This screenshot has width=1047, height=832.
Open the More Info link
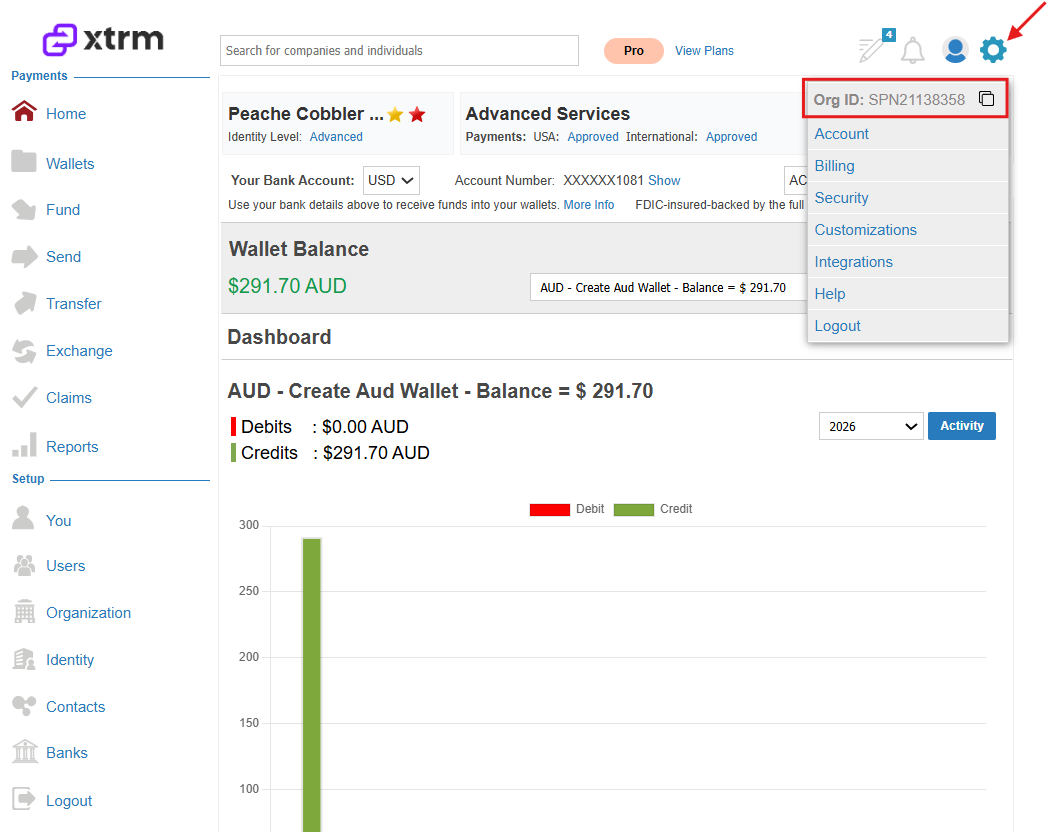point(588,205)
